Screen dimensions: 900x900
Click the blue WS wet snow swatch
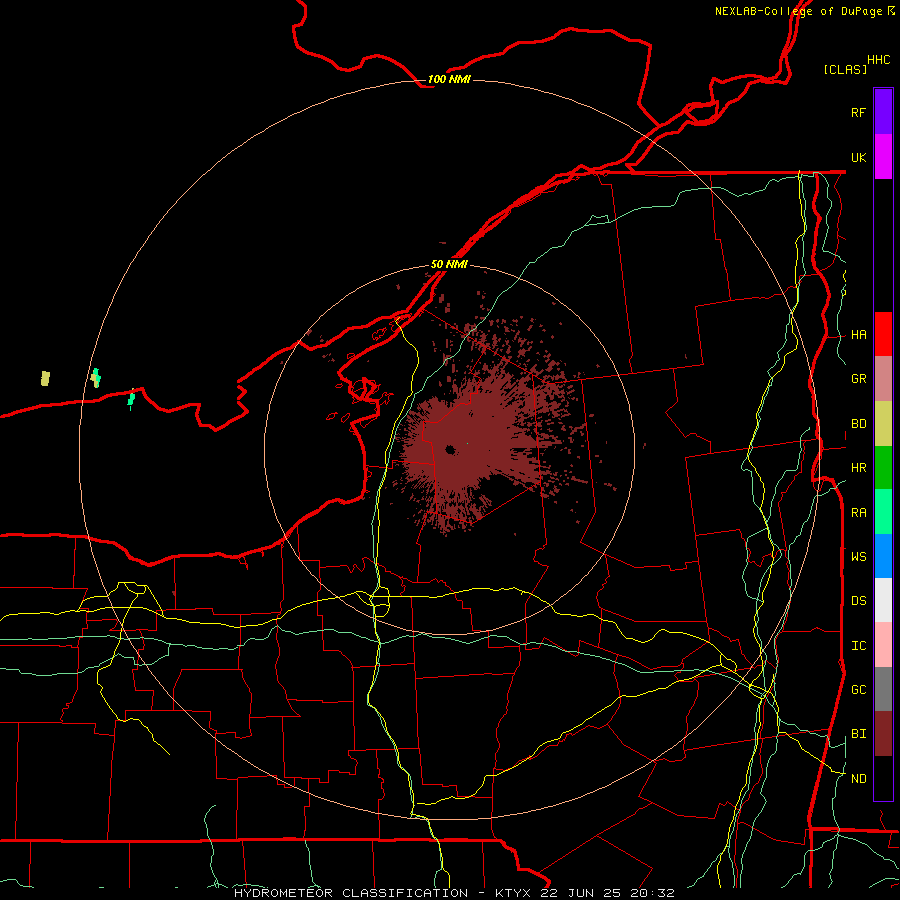tap(883, 556)
